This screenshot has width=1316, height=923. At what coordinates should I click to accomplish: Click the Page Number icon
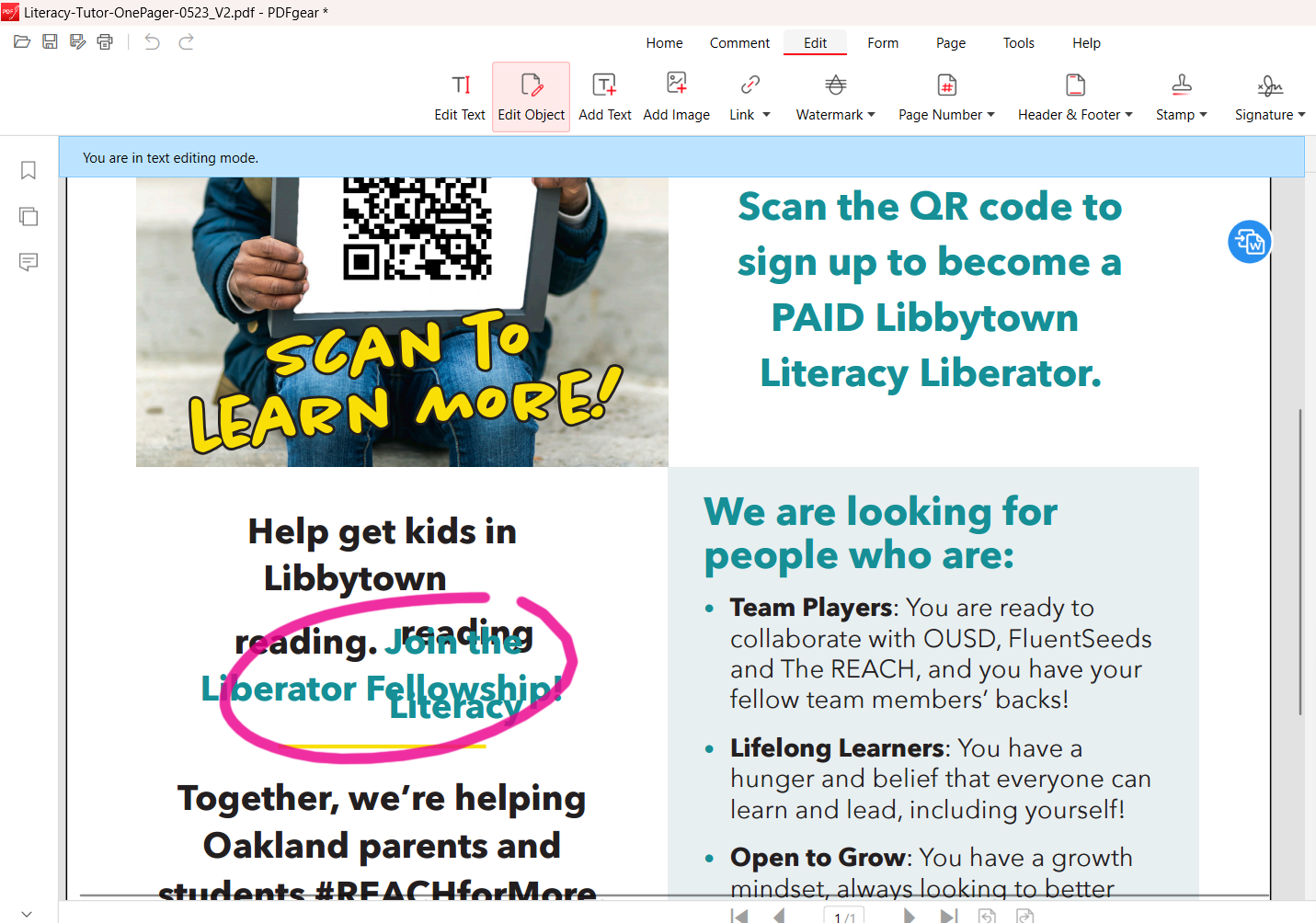click(946, 85)
